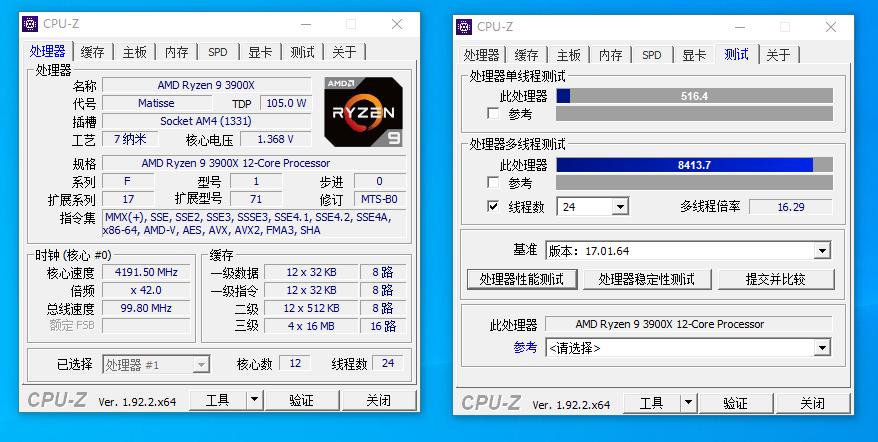Select SPD tab in the left window
The width and height of the screenshot is (878, 442).
pos(218,52)
